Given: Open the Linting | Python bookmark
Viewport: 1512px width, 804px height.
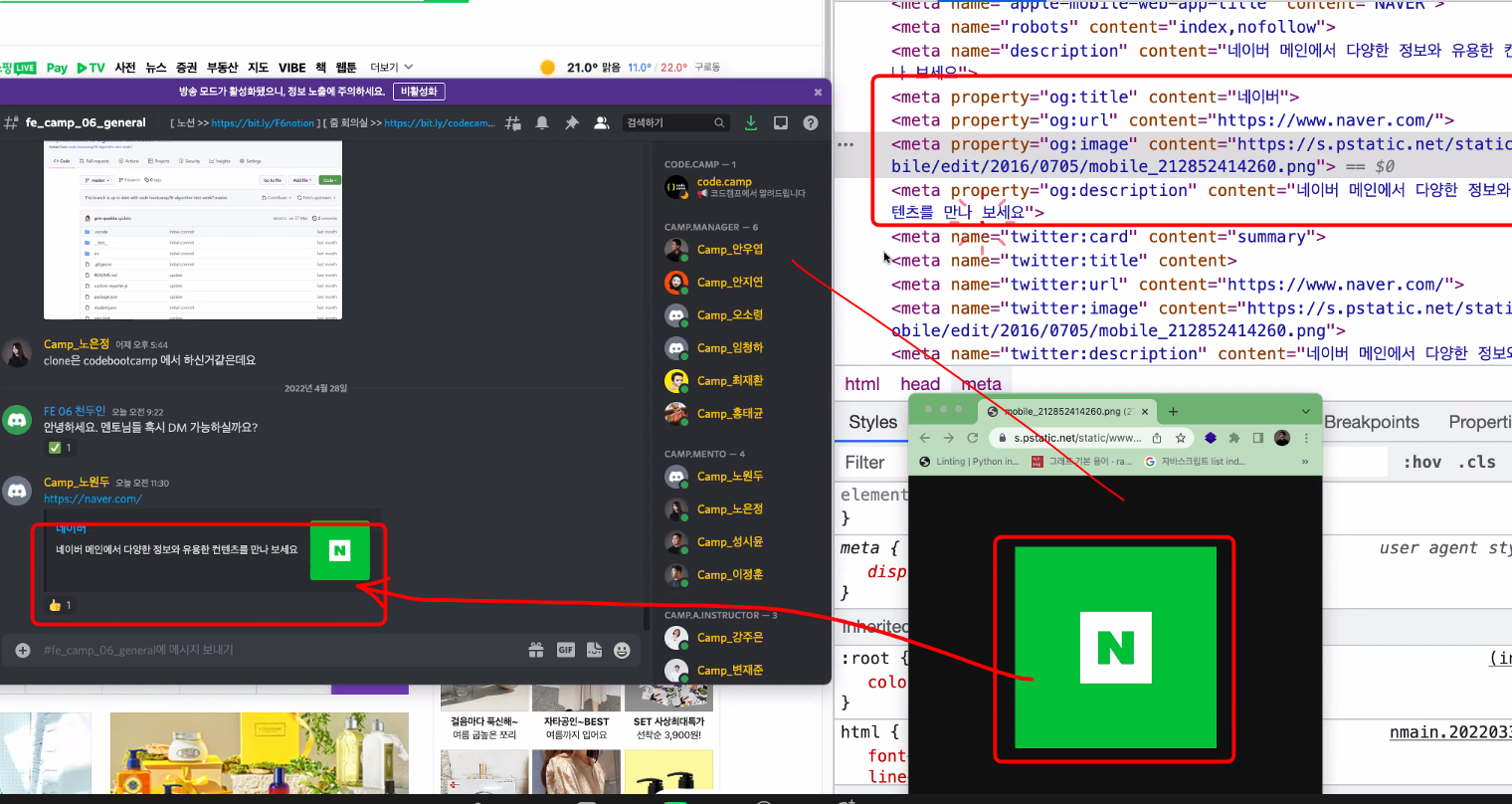Looking at the screenshot, I should (969, 462).
